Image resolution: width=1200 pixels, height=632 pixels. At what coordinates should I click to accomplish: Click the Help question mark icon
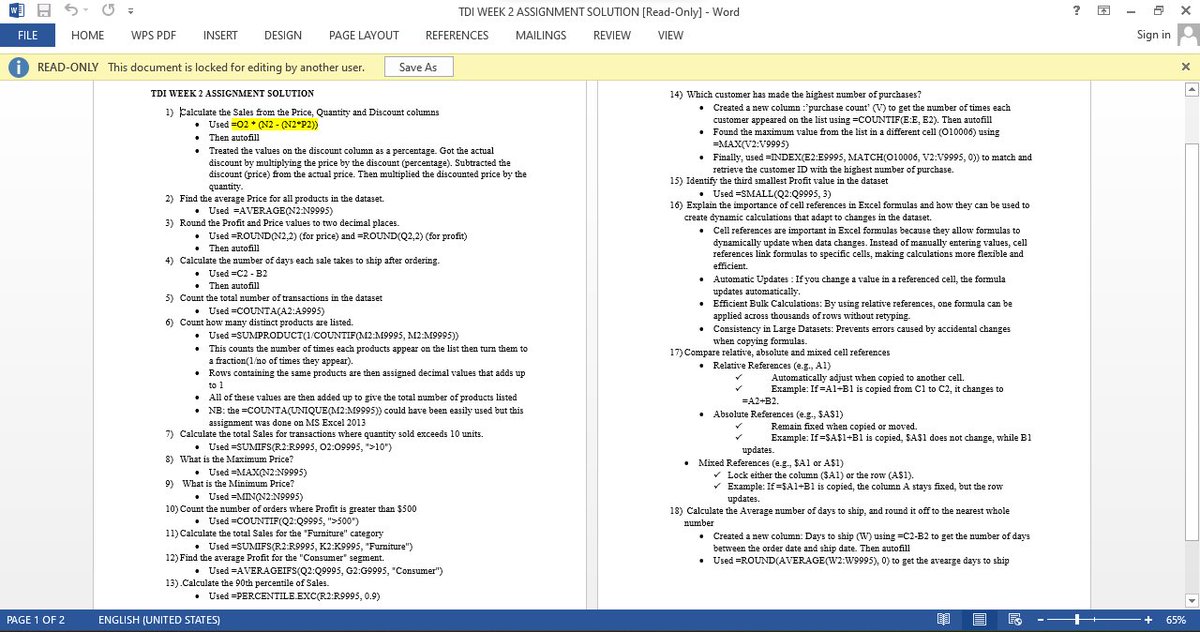point(1075,11)
